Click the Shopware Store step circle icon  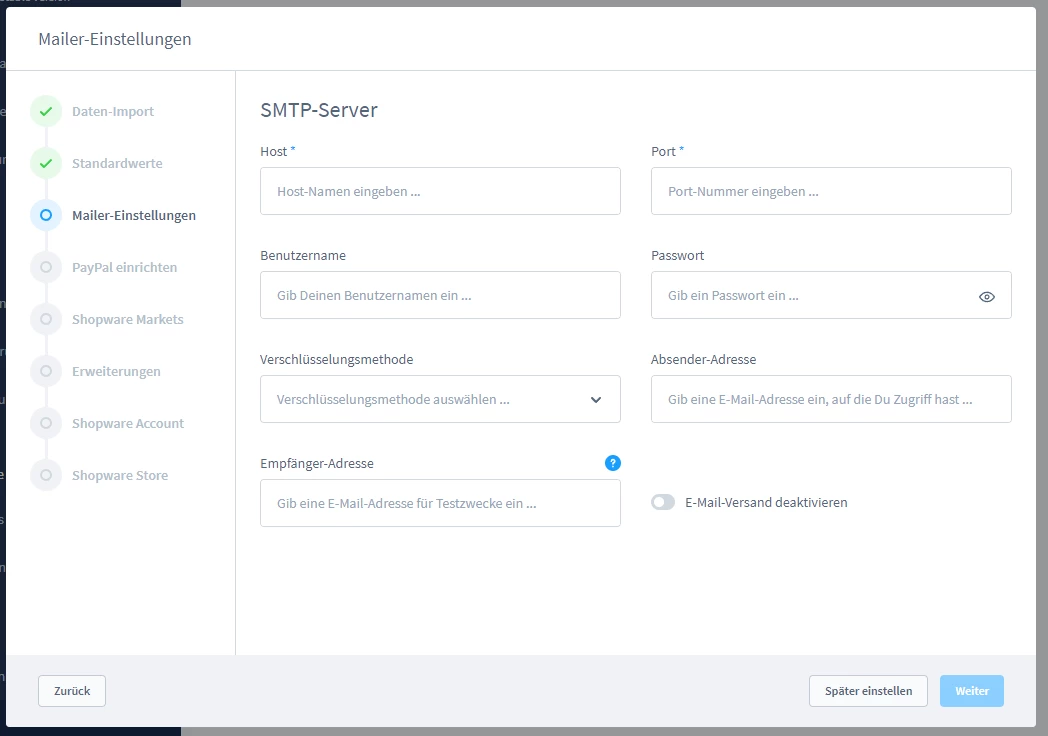click(46, 475)
